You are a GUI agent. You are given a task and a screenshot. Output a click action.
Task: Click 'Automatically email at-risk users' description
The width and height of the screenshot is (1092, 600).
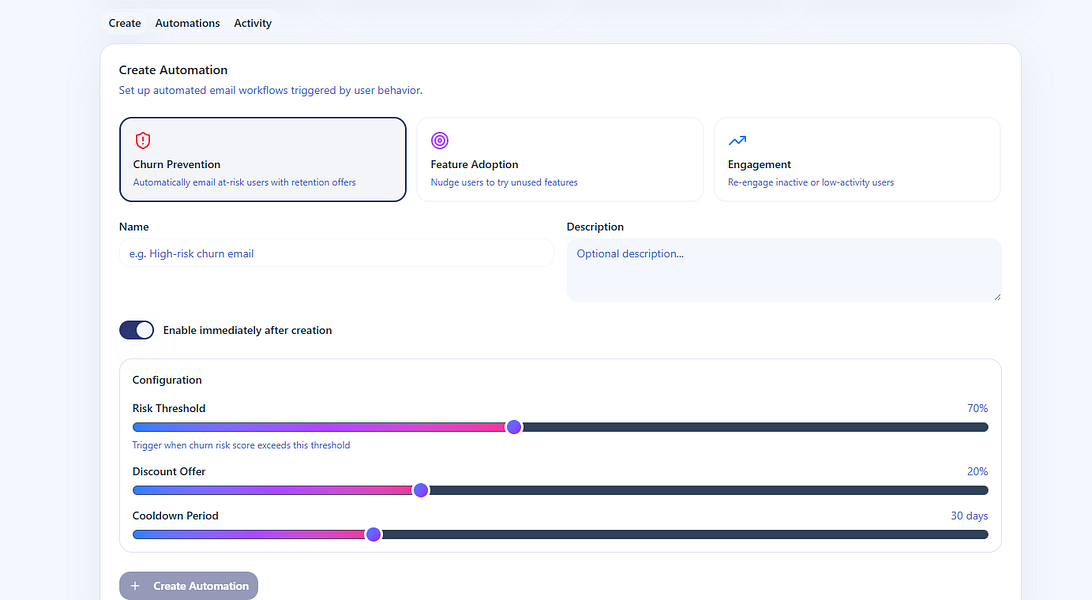(244, 182)
